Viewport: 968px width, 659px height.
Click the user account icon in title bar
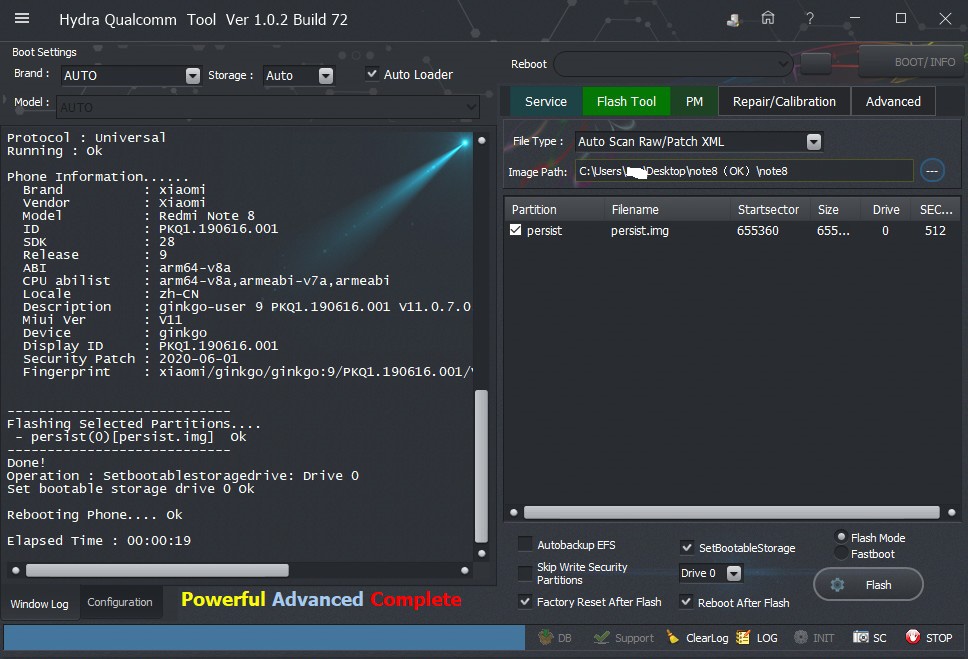click(x=734, y=19)
